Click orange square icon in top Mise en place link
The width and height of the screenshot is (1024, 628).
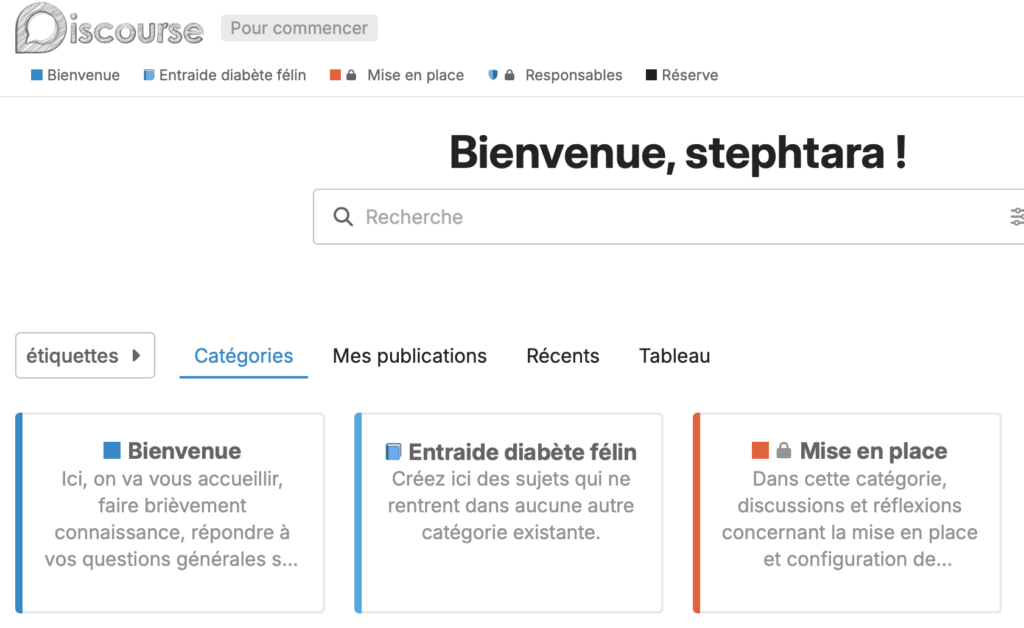click(335, 75)
